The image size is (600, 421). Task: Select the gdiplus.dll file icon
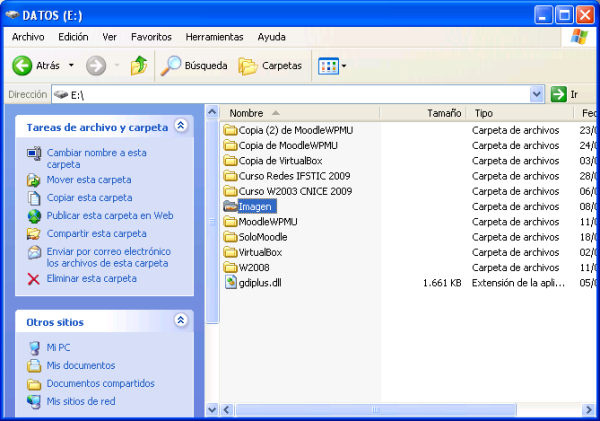(231, 283)
